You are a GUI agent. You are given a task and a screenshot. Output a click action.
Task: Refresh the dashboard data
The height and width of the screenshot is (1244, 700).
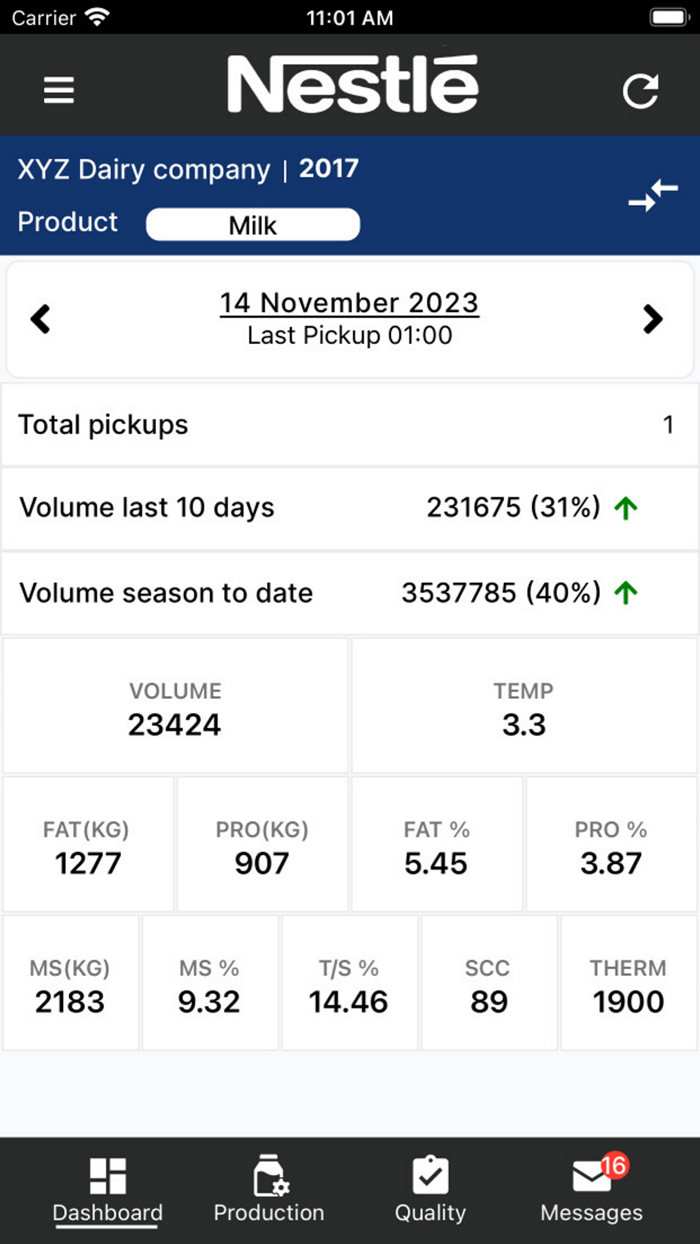click(640, 89)
